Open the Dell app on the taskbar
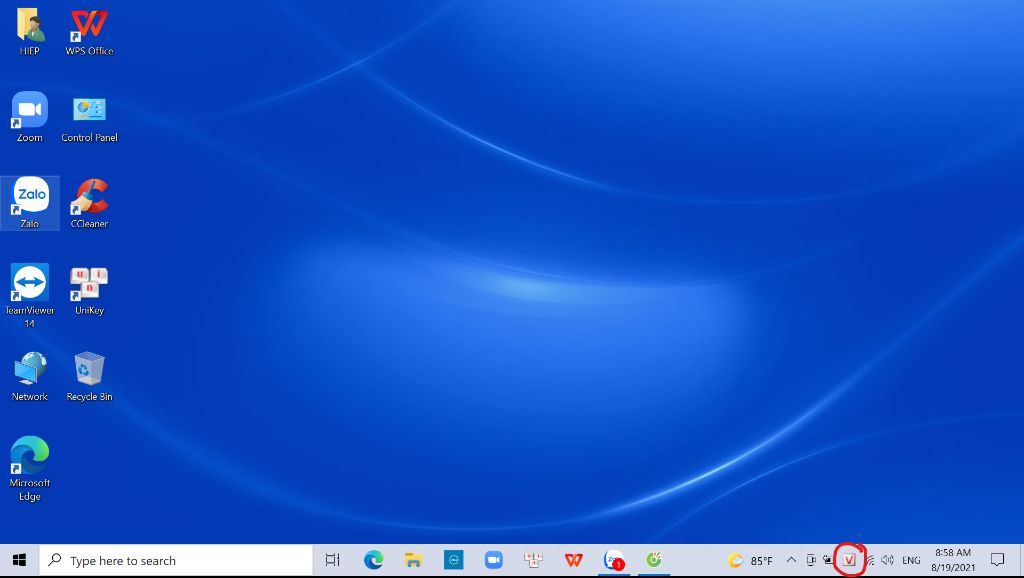Image resolution: width=1024 pixels, height=578 pixels. click(453, 560)
